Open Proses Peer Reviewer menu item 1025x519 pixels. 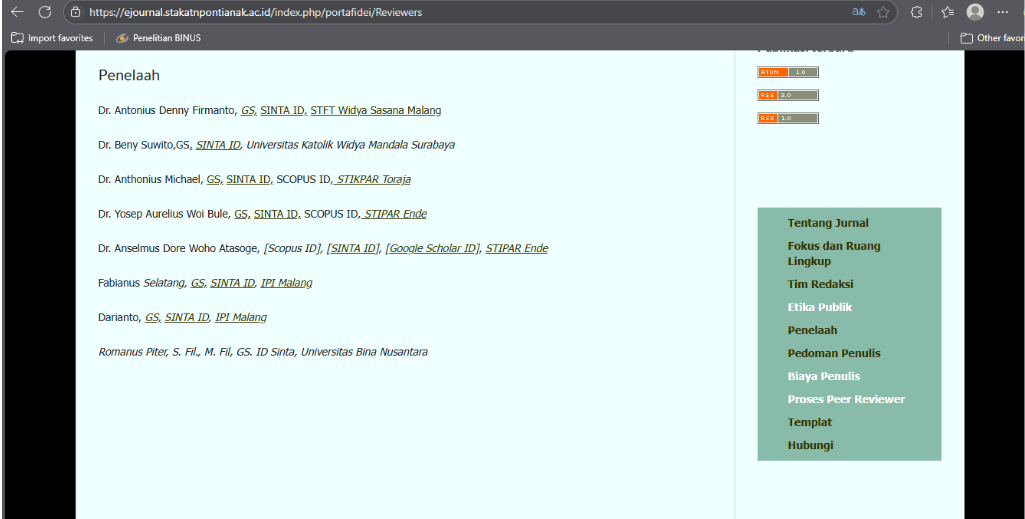(846, 399)
